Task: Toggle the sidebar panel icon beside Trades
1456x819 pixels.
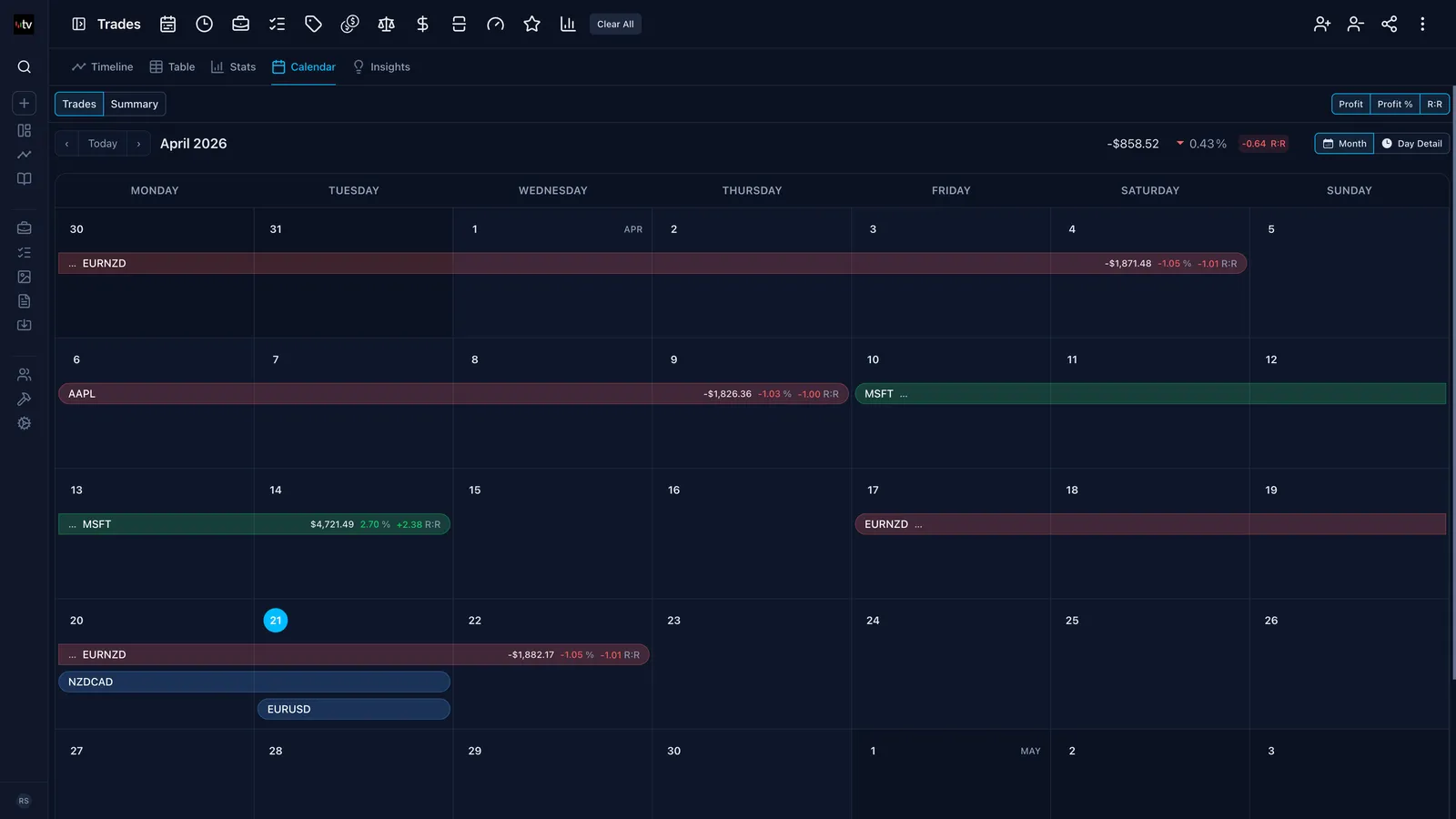Action: tap(79, 25)
